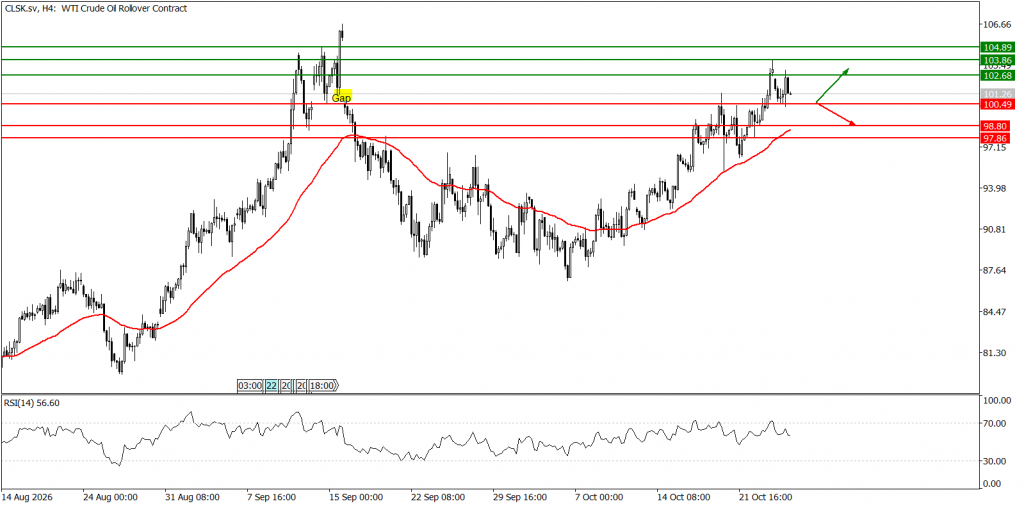Click the 'RSI(14) 56.60' indicator label
1024x506 pixels.
(32, 403)
